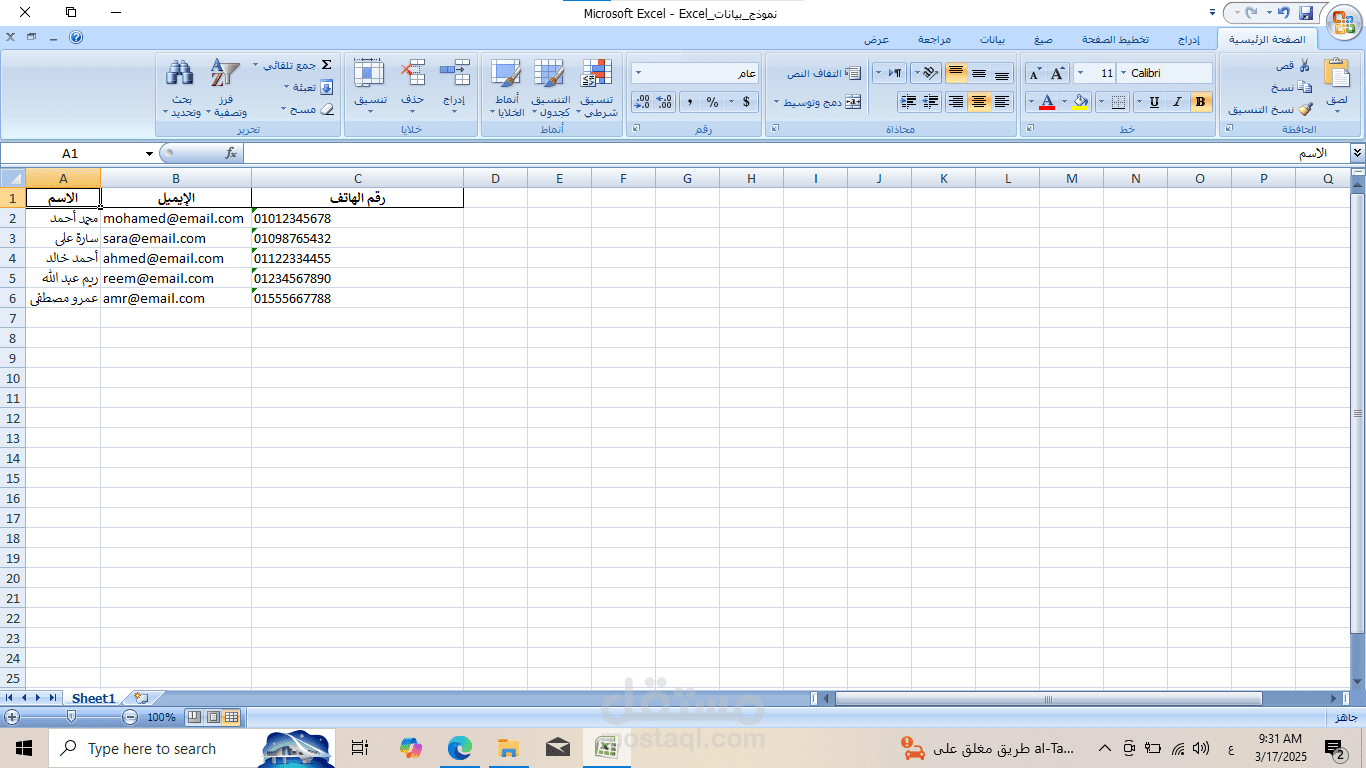
Task: Switch to the Insert (إدراج) tab
Action: tap(1188, 39)
